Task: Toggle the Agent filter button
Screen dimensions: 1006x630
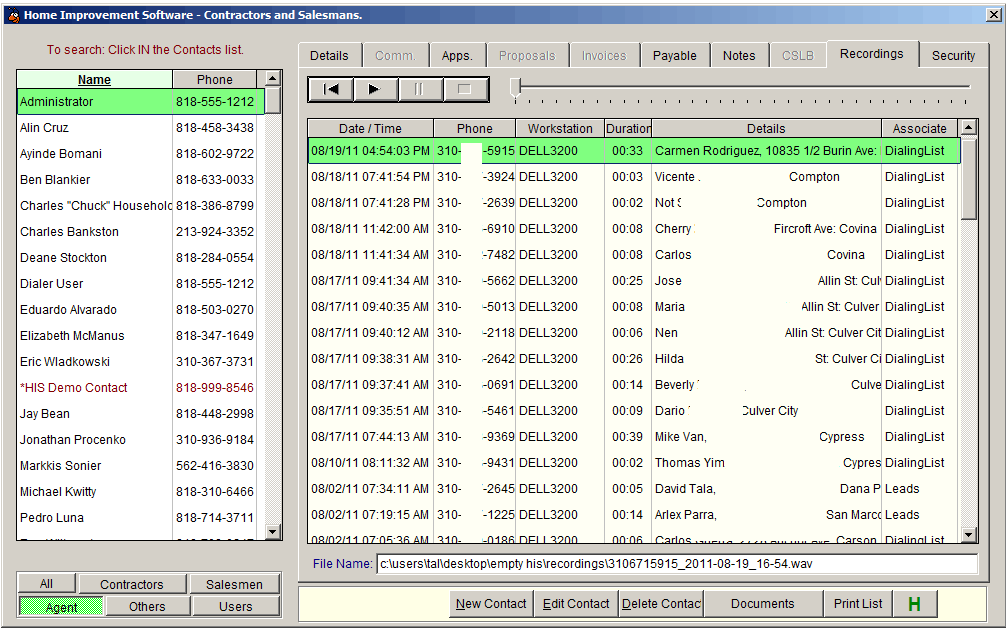Action: click(61, 607)
